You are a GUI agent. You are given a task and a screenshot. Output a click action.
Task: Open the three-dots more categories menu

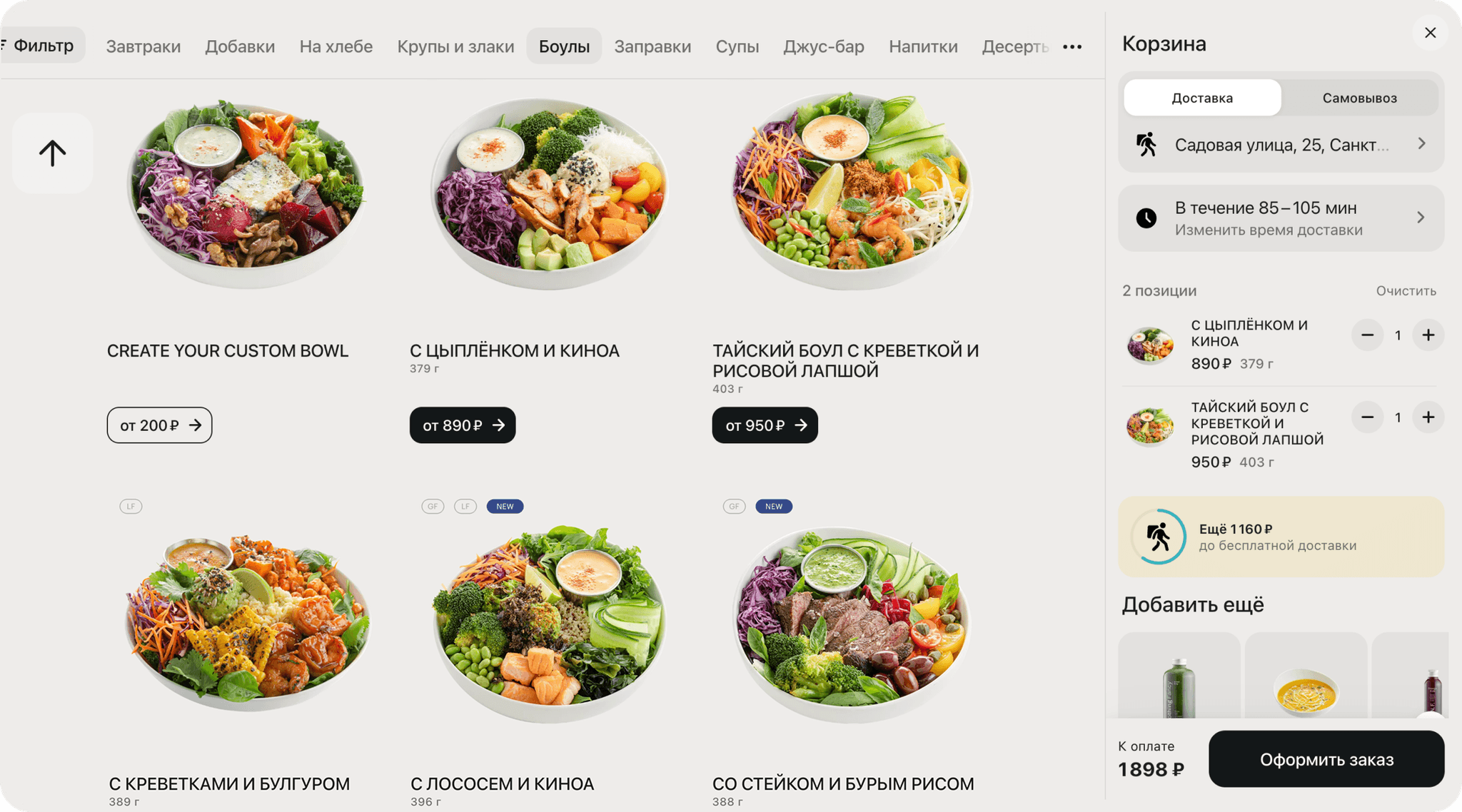(x=1072, y=47)
